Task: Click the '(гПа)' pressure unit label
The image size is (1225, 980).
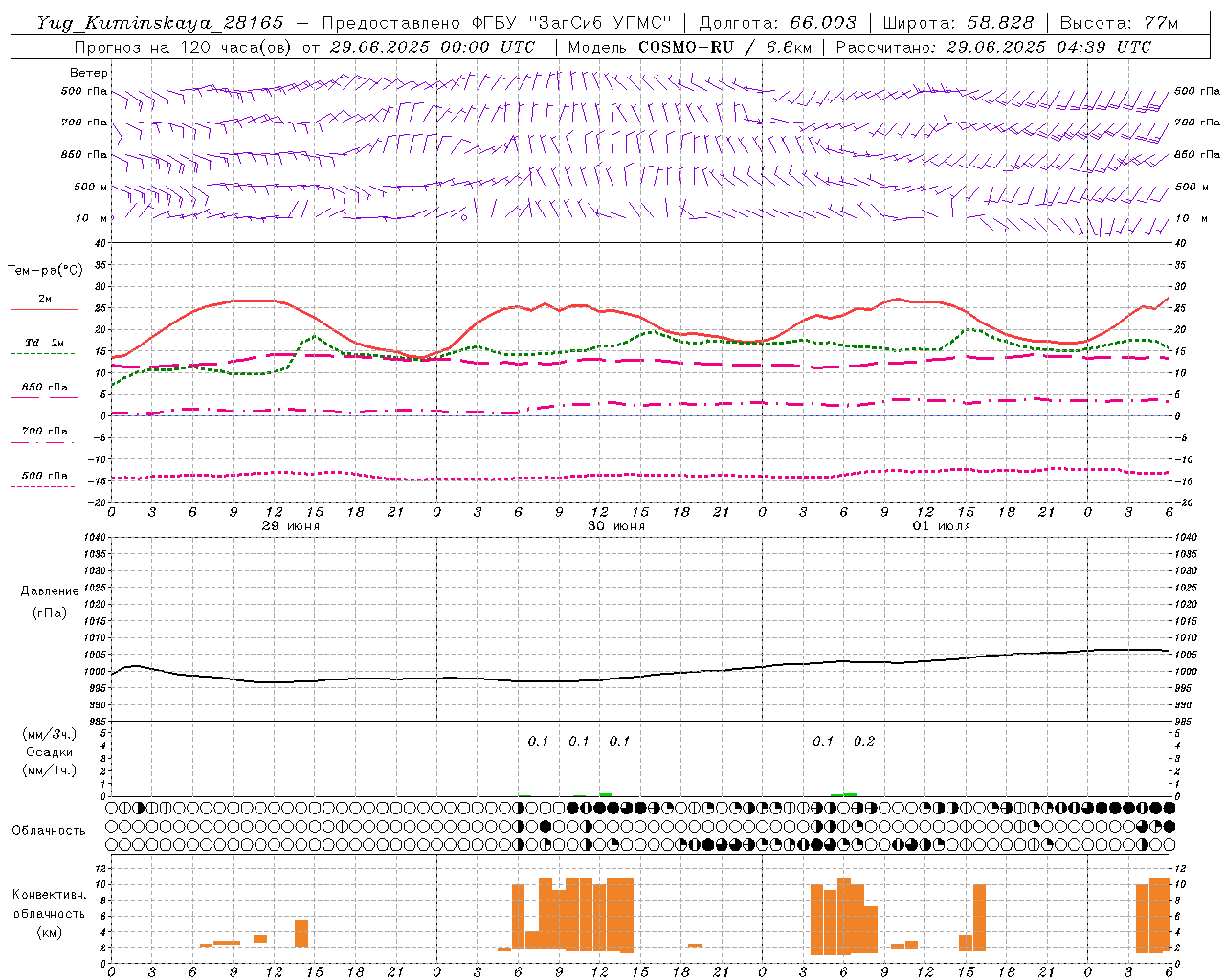Action: point(50,612)
